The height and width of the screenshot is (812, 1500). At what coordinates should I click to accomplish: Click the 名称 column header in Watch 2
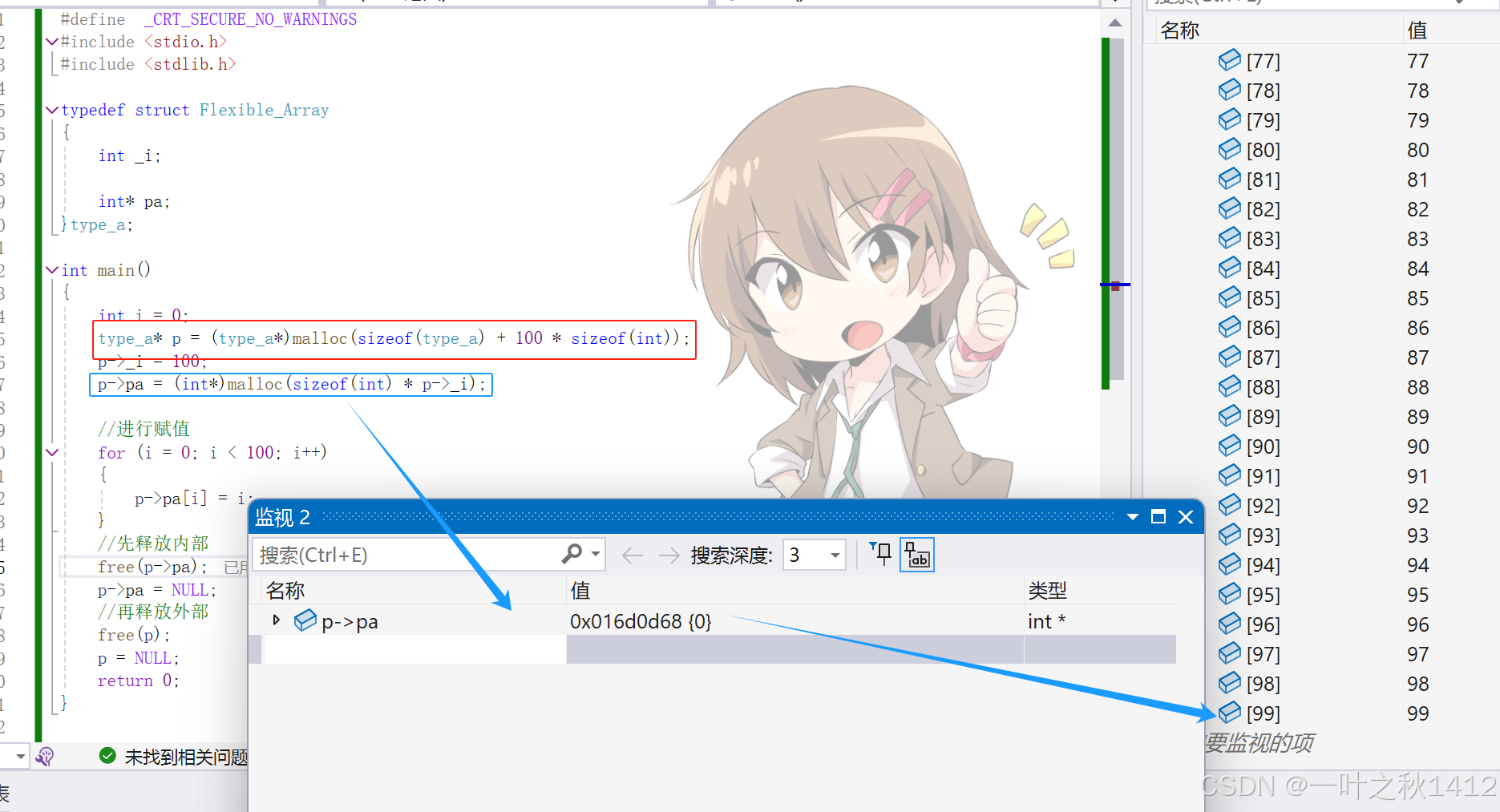285,591
